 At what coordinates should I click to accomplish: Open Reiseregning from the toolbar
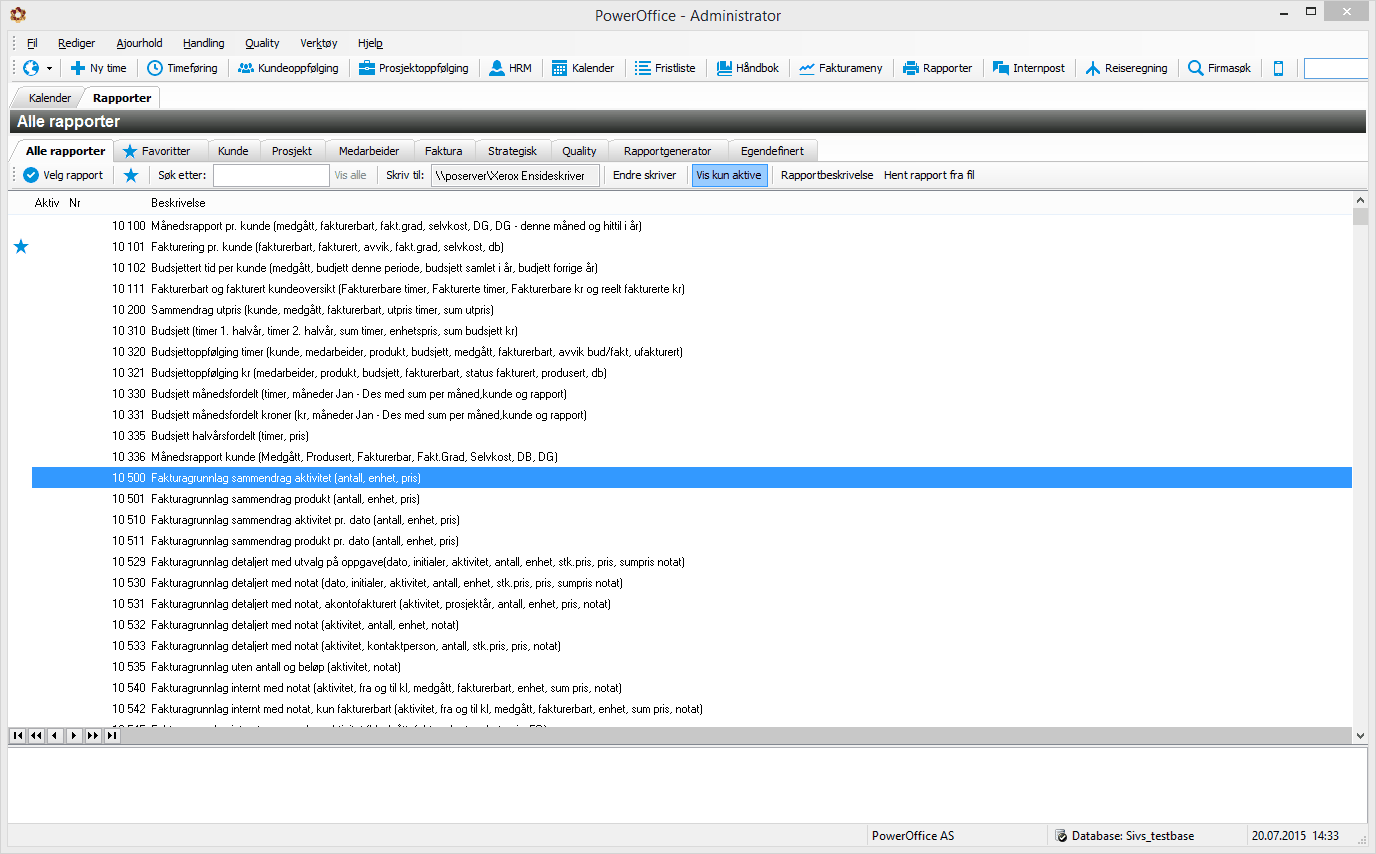coord(1125,68)
